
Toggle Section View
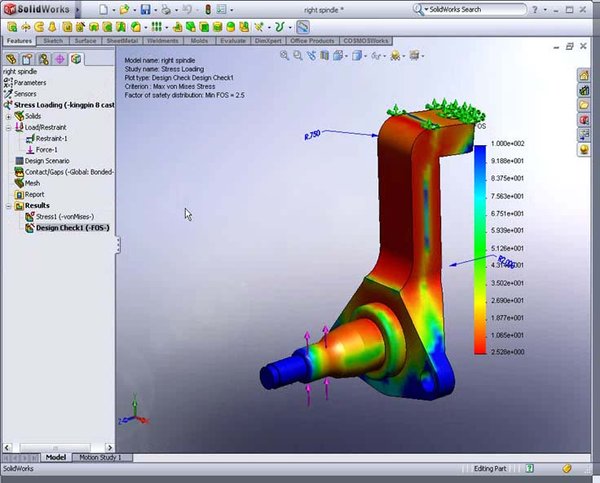click(x=324, y=56)
